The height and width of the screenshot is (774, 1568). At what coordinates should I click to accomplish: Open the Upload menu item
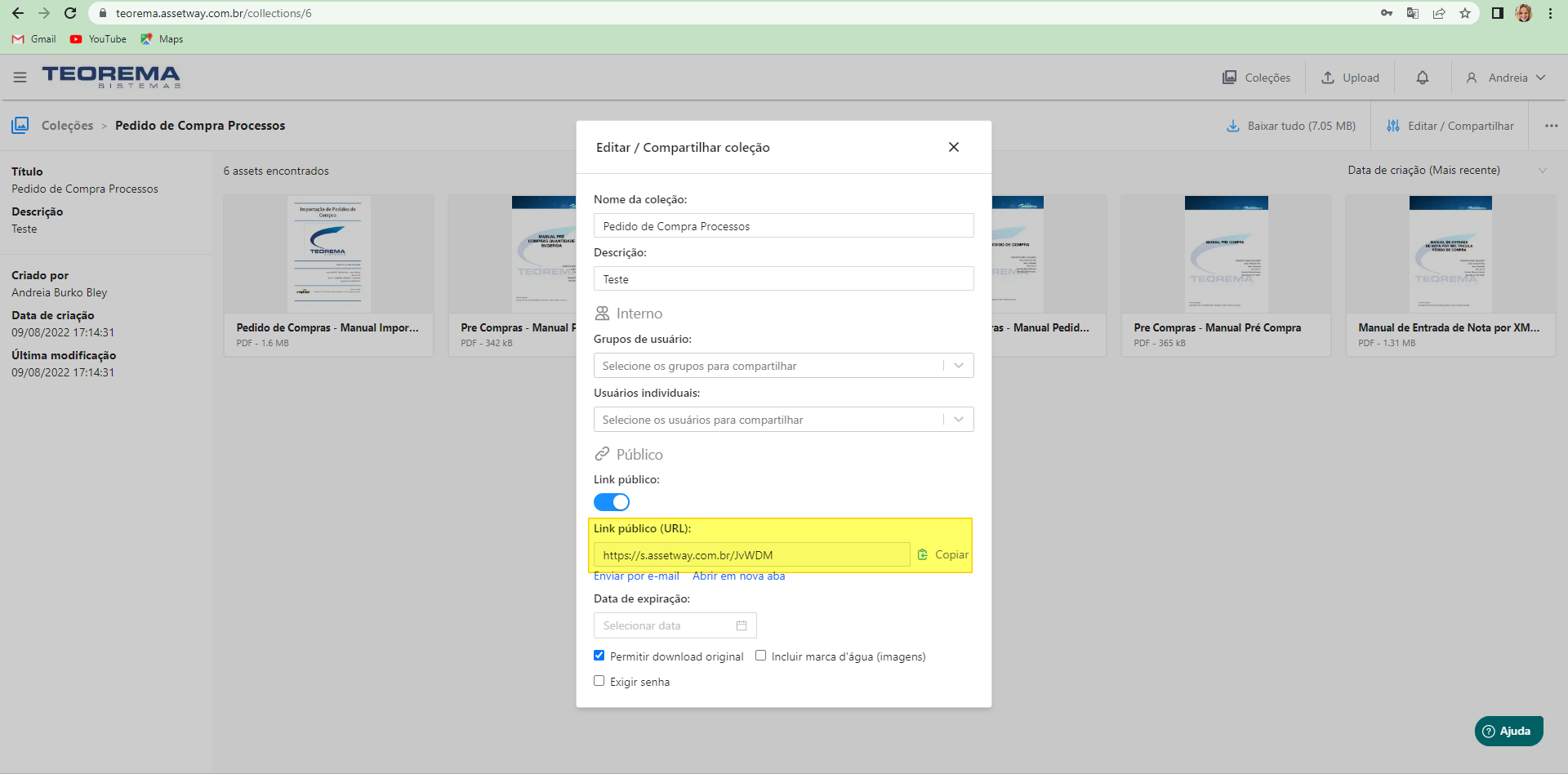[1350, 78]
